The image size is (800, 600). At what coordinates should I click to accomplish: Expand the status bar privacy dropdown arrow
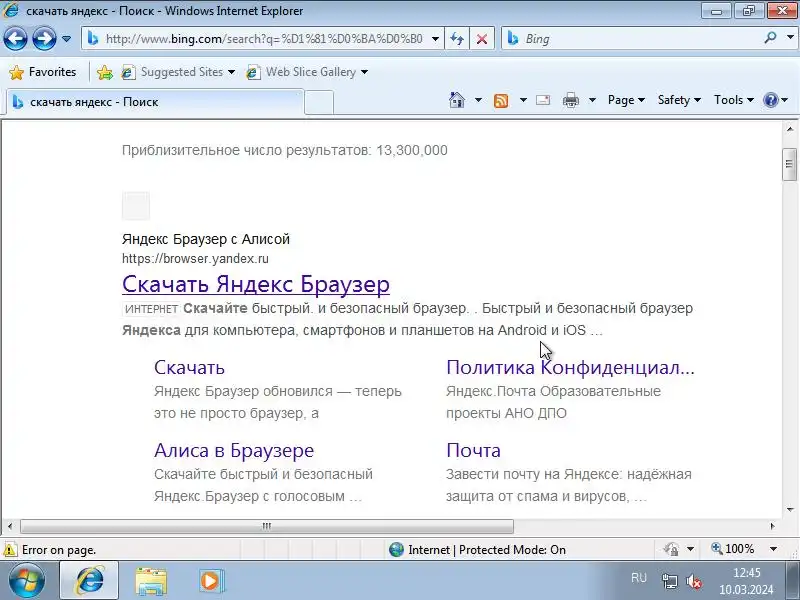(x=690, y=549)
